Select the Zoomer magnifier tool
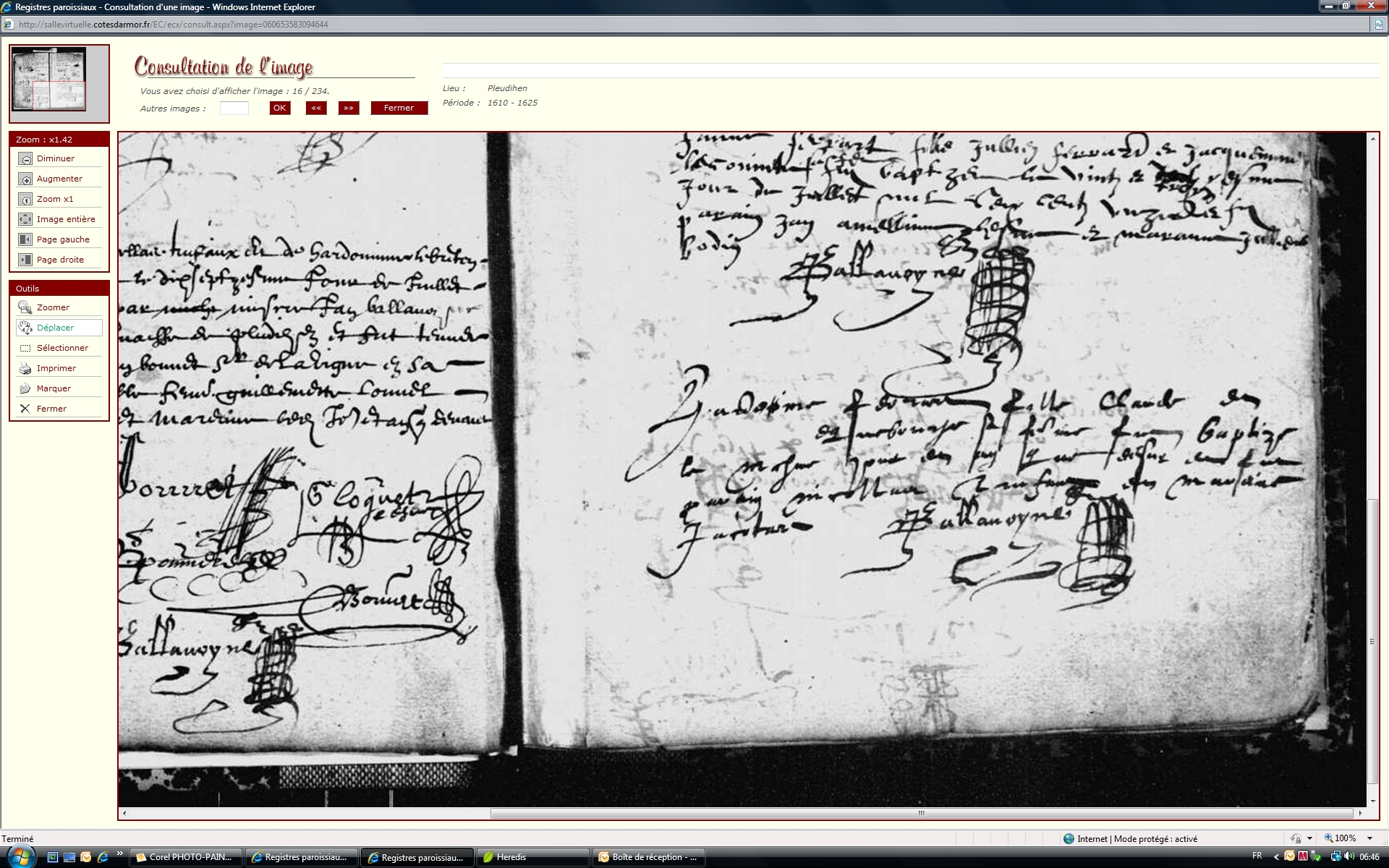The image size is (1389, 868). pos(25,307)
